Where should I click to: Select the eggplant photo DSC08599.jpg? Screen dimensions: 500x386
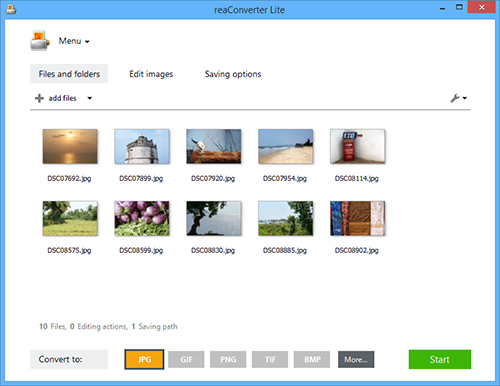142,218
